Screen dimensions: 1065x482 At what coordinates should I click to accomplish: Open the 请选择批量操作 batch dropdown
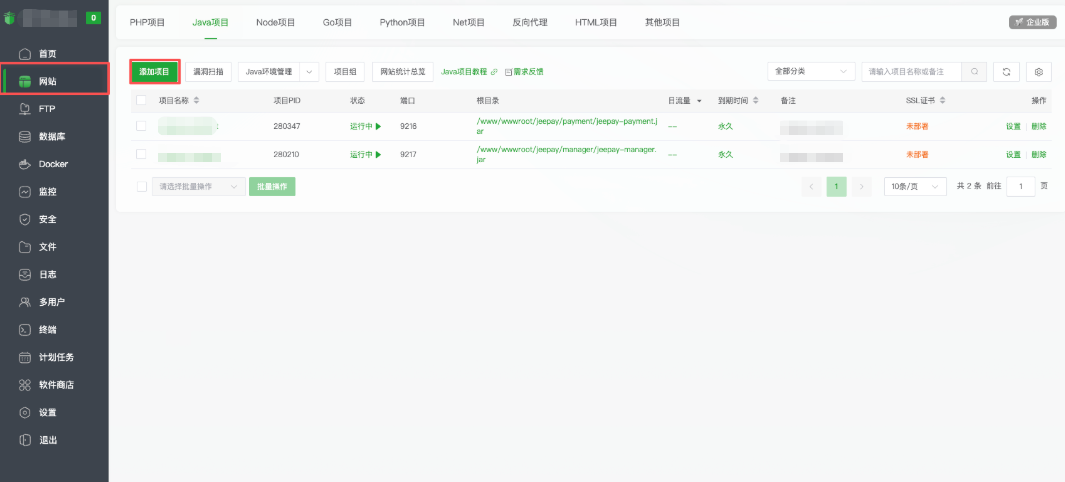coord(199,187)
